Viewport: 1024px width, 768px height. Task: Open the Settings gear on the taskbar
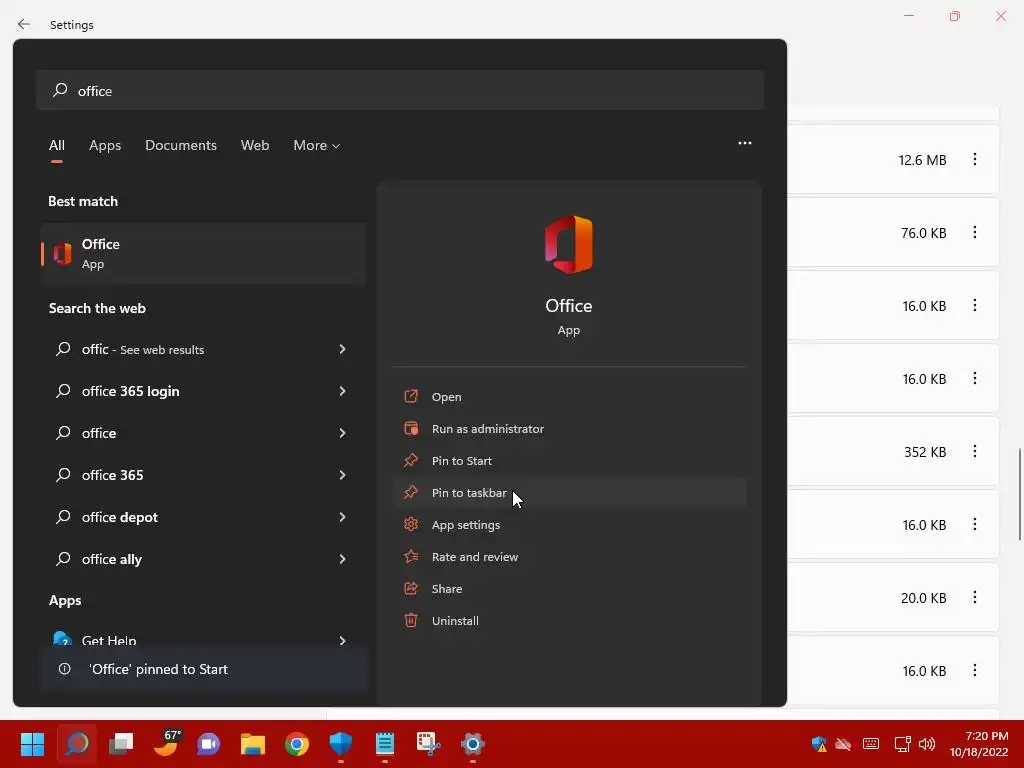tap(473, 744)
